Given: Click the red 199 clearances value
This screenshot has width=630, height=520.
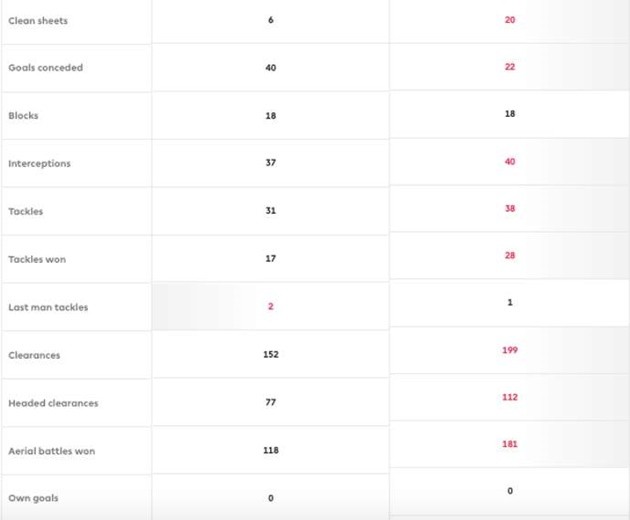Looking at the screenshot, I should pyautogui.click(x=510, y=350).
